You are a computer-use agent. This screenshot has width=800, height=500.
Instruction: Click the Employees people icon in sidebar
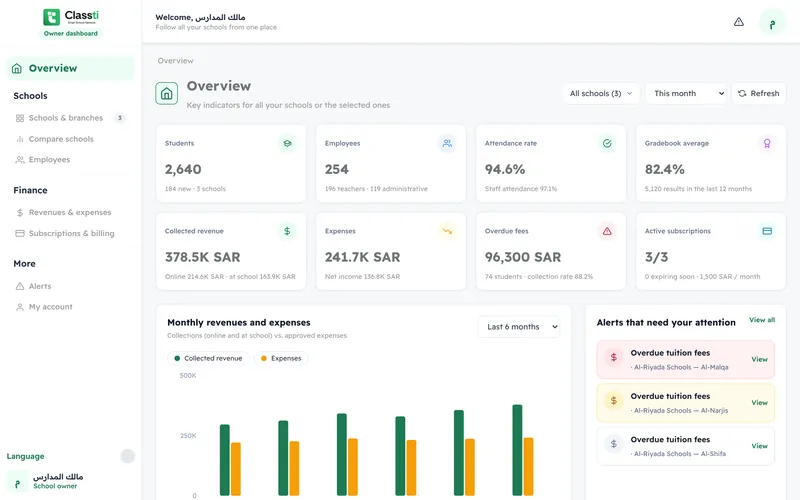coord(20,160)
